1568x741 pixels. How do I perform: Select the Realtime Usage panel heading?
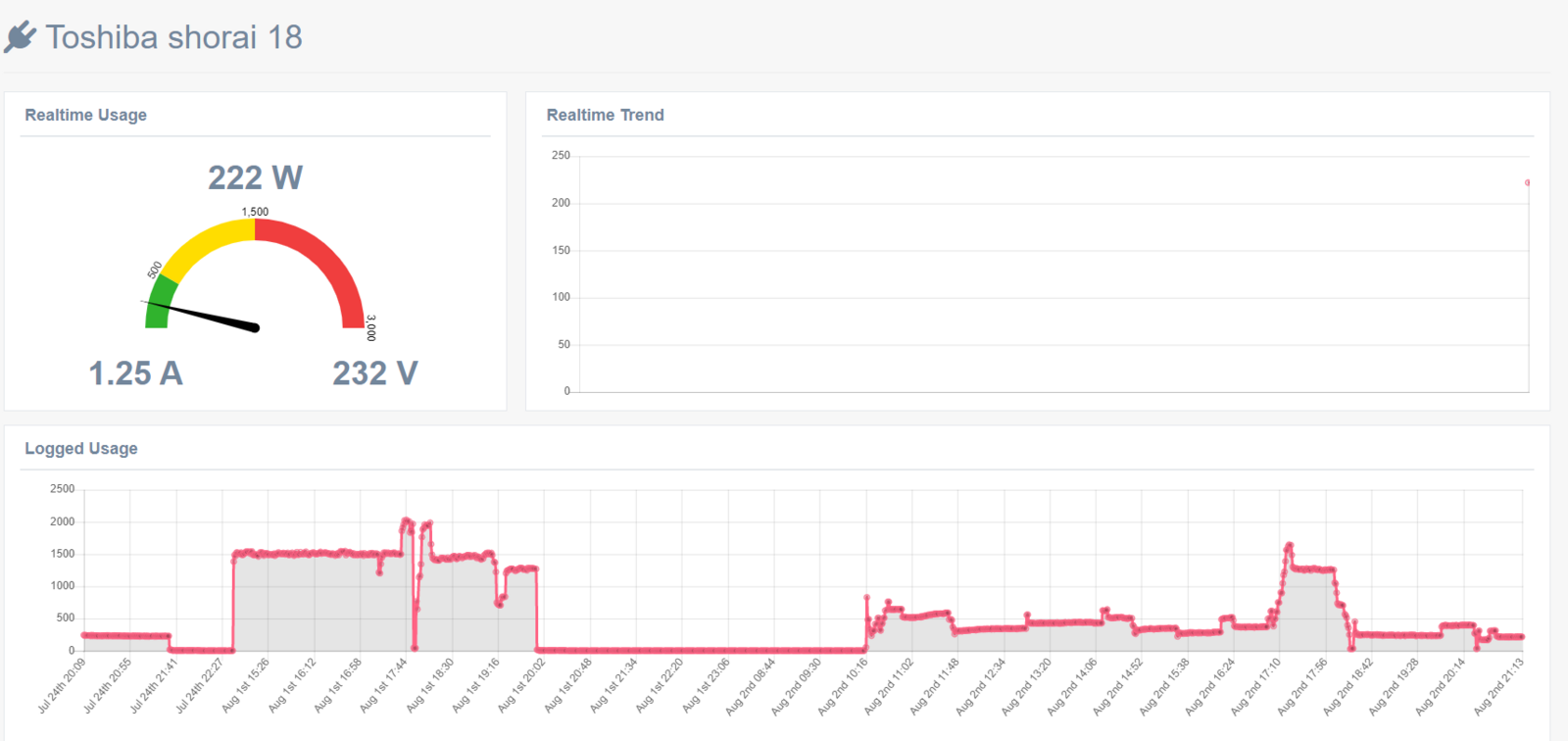pos(86,115)
